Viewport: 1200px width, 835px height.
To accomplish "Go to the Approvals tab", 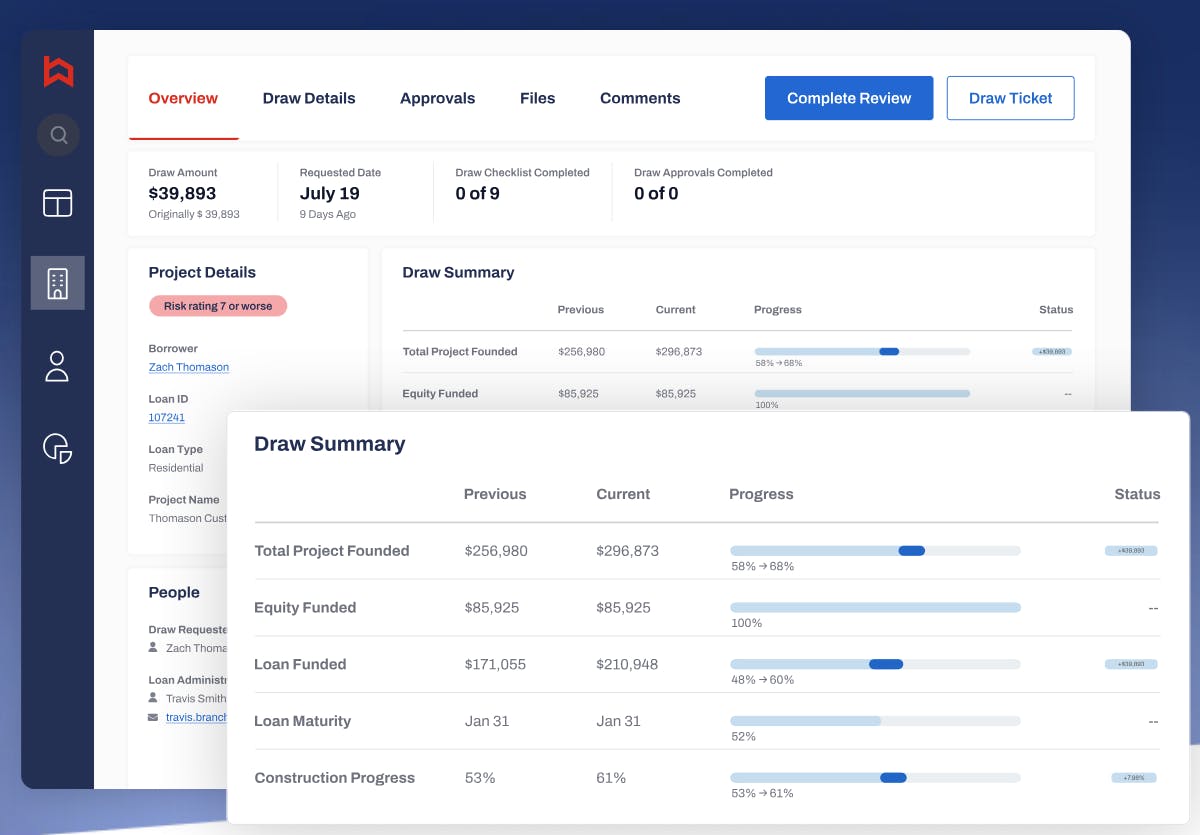I will [437, 98].
